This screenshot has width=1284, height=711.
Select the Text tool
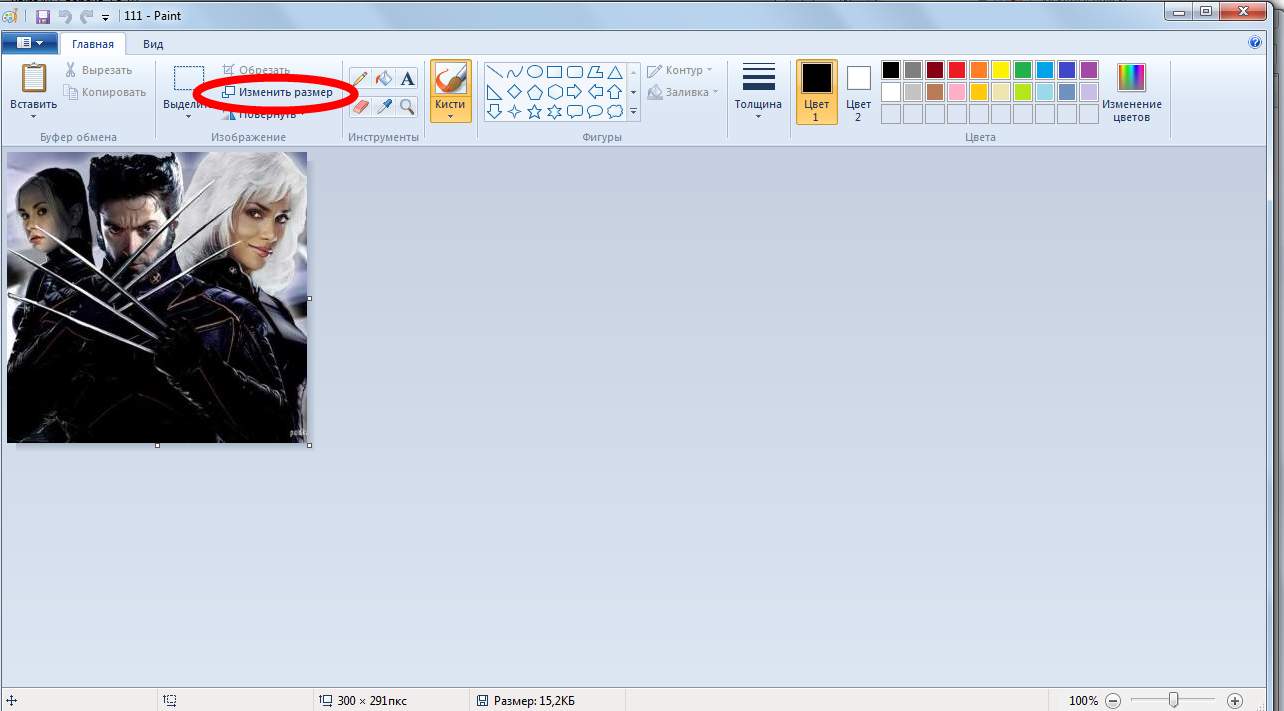[x=407, y=79]
